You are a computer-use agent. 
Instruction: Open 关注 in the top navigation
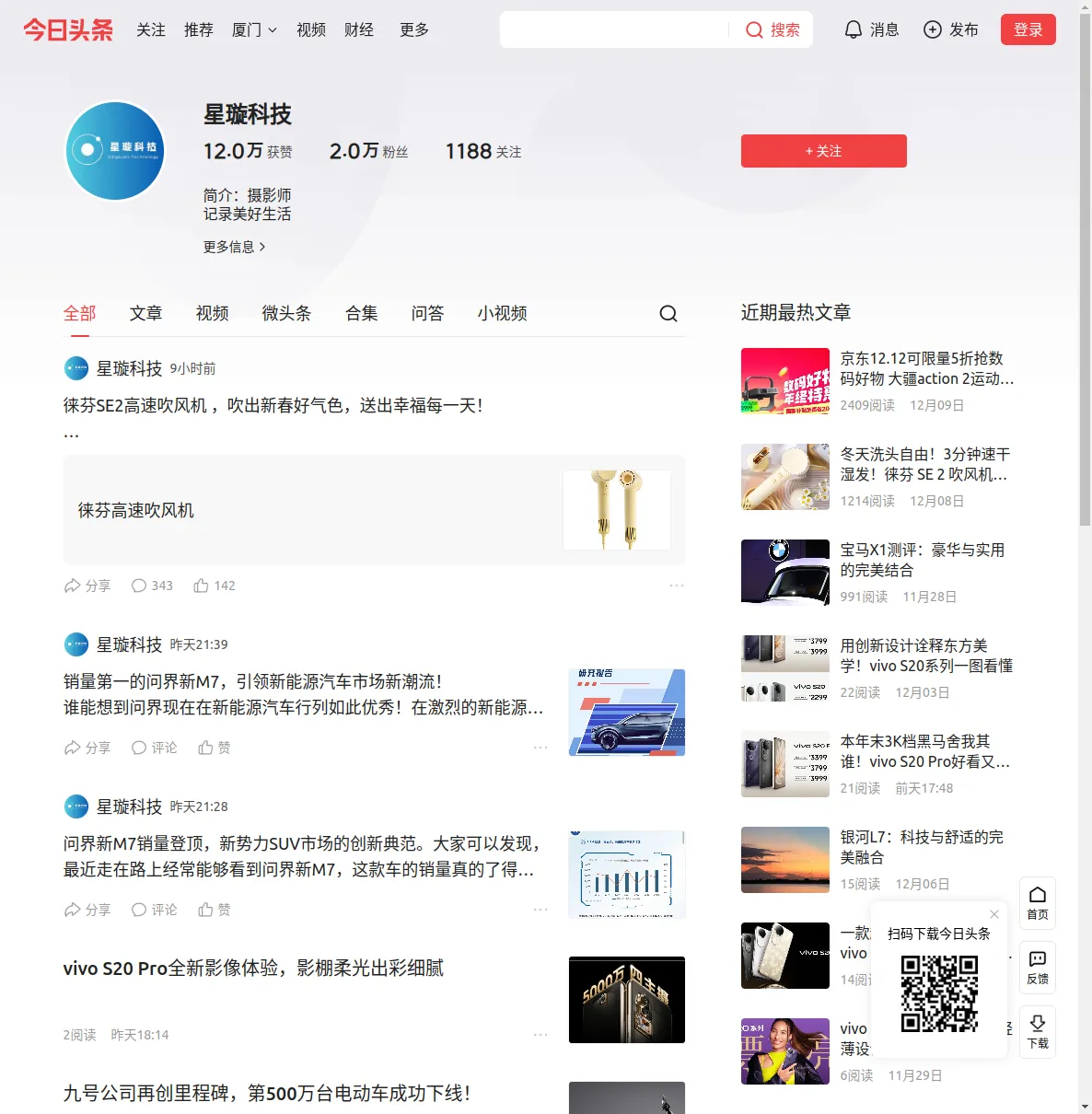[151, 30]
